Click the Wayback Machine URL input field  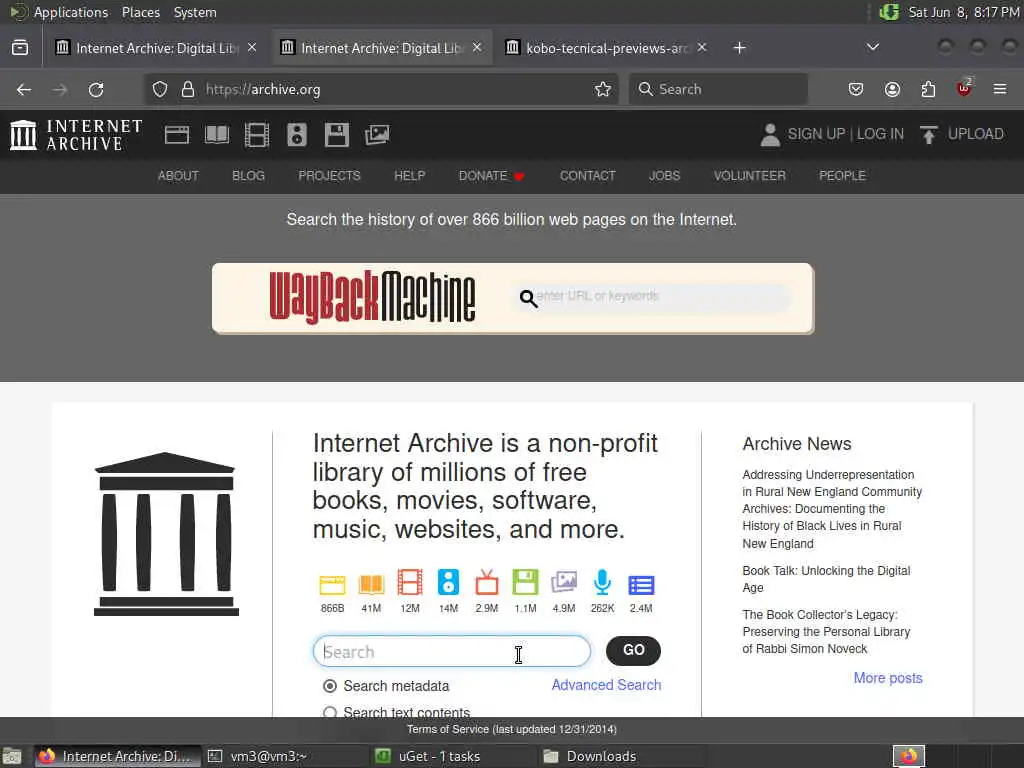tap(653, 297)
